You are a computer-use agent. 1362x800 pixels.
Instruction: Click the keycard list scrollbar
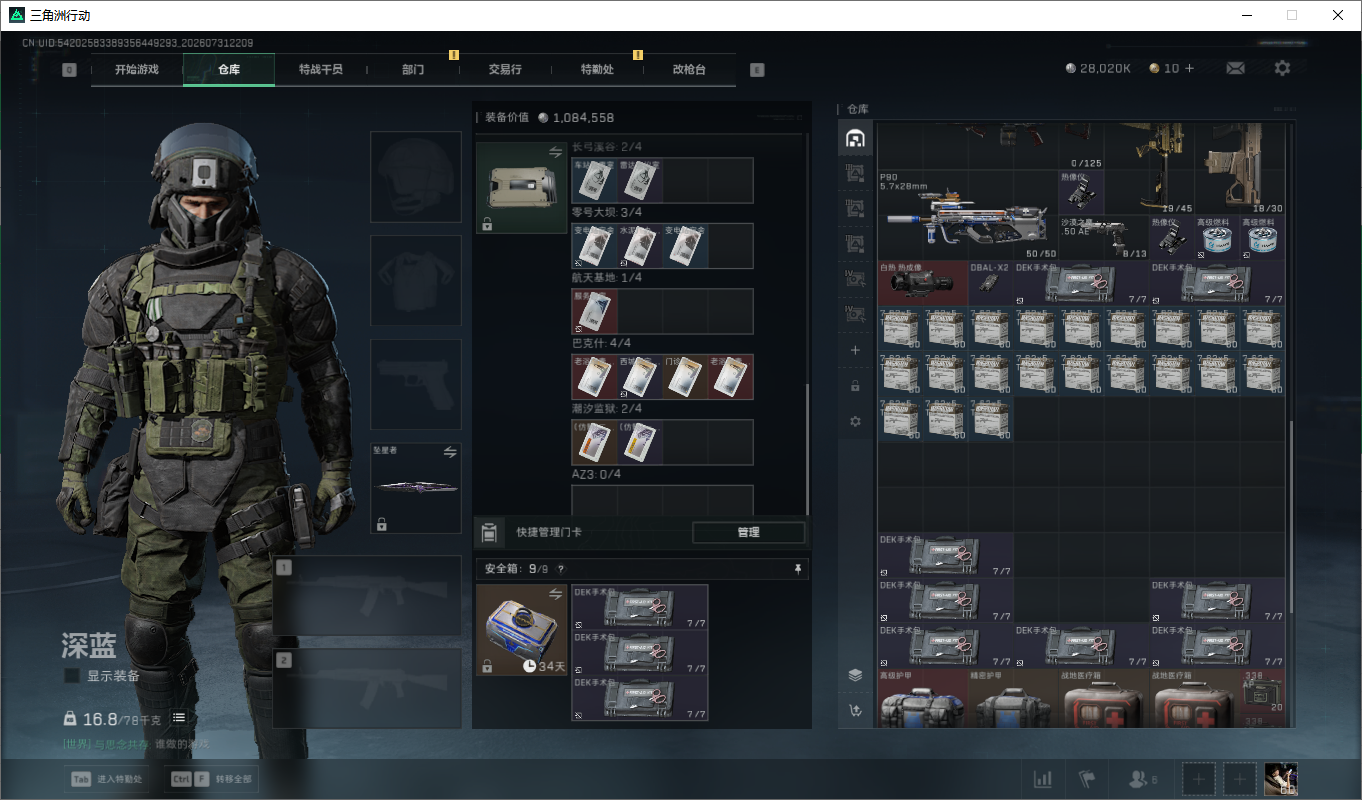click(x=807, y=450)
